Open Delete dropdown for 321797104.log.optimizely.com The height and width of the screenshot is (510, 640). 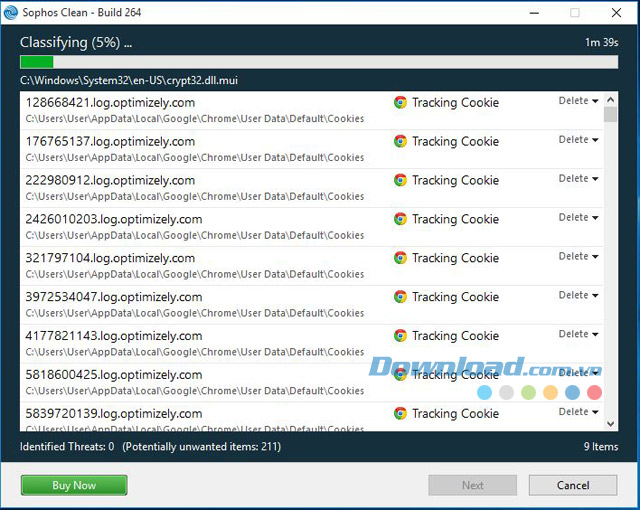coord(578,256)
